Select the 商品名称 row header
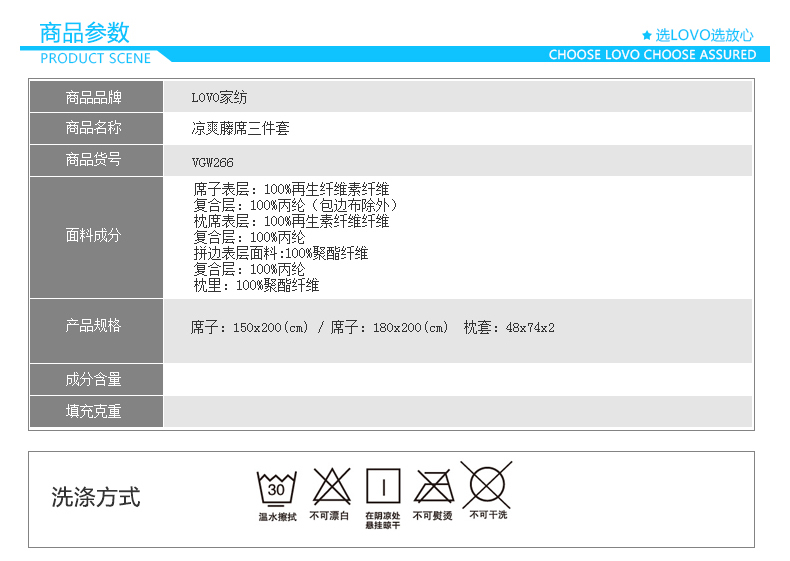 click(x=95, y=128)
